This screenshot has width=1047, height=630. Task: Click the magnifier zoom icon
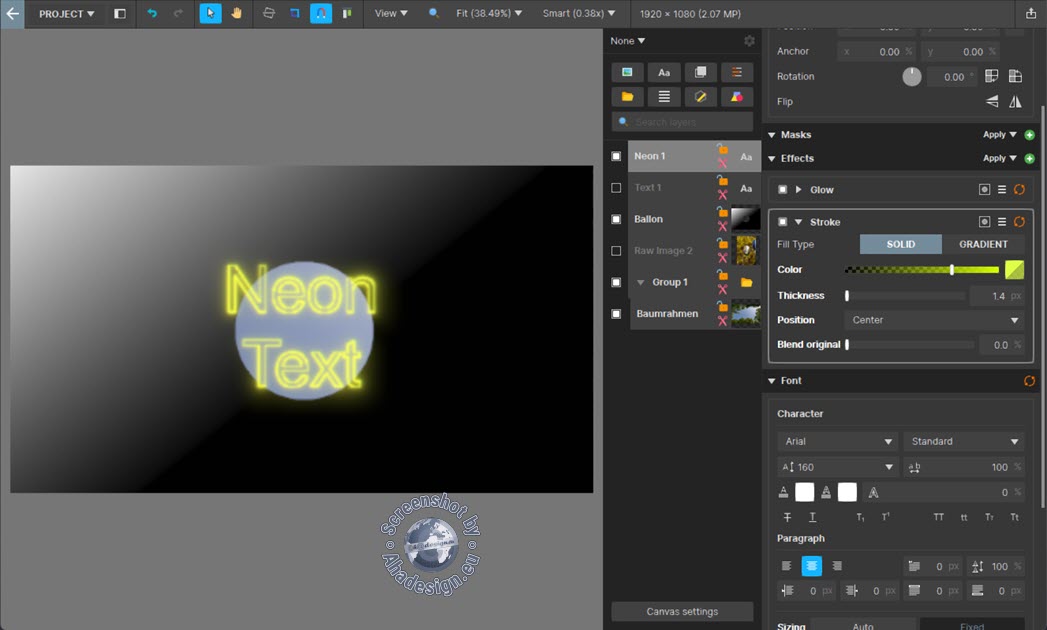pyautogui.click(x=434, y=13)
